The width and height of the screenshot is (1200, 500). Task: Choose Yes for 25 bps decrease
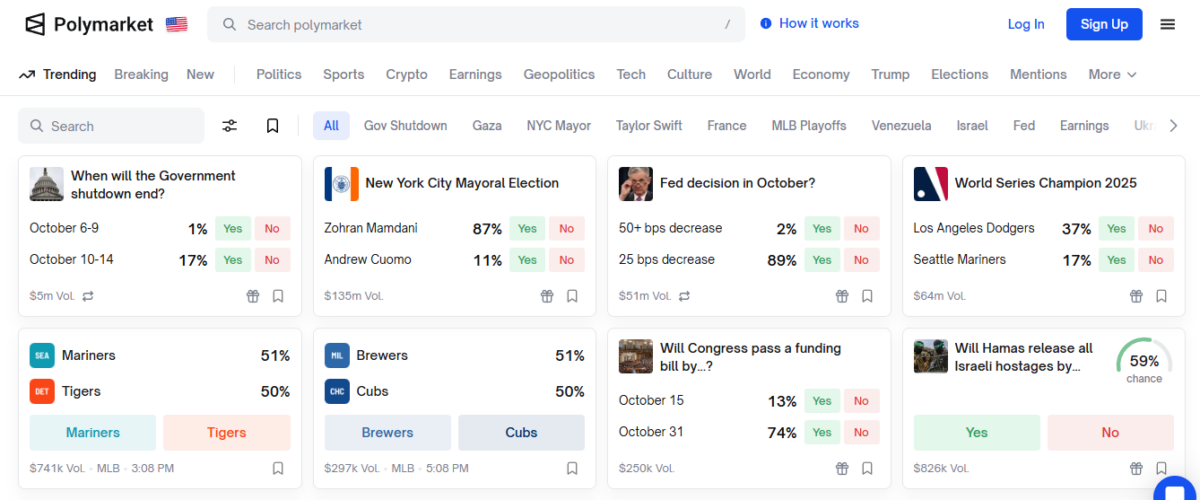coord(821,260)
